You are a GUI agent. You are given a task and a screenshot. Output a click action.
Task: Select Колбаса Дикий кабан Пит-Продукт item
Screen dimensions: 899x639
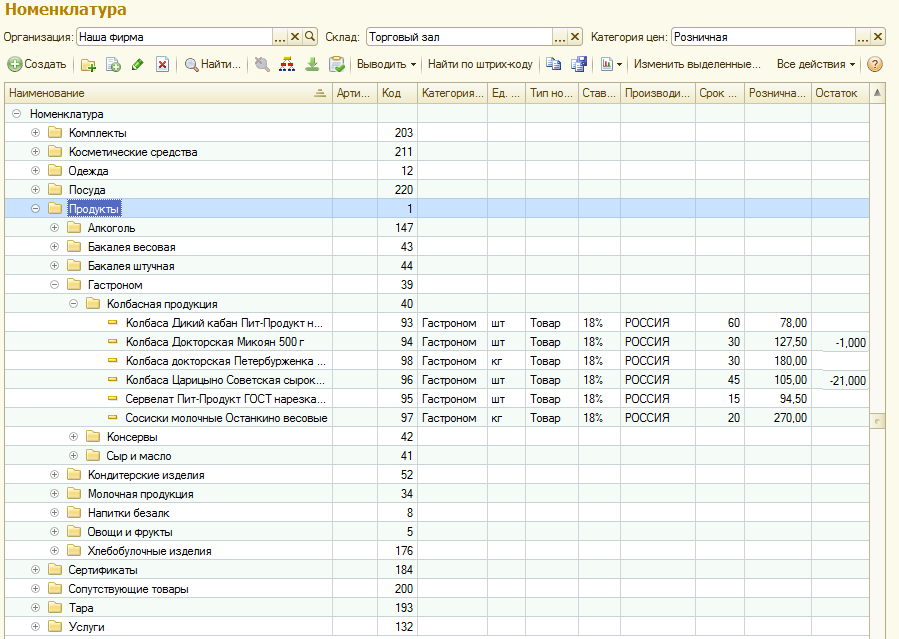coord(437,323)
